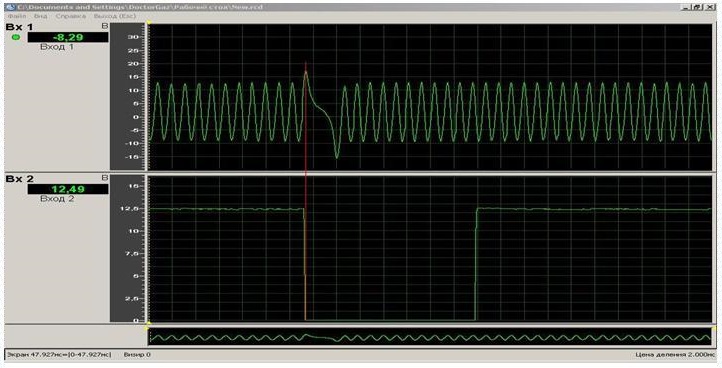Click the yellow marker above the Вх 1 graph
This screenshot has height=368, width=722.
tap(149, 22)
